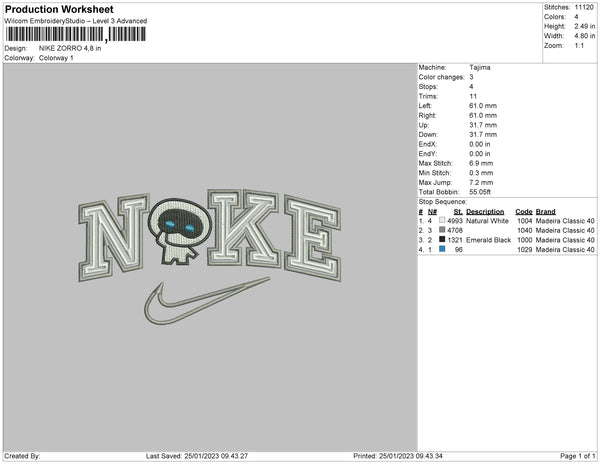The width and height of the screenshot is (600, 464).
Task: Click the barcode under the Wilcom subtitle
Action: point(75,34)
